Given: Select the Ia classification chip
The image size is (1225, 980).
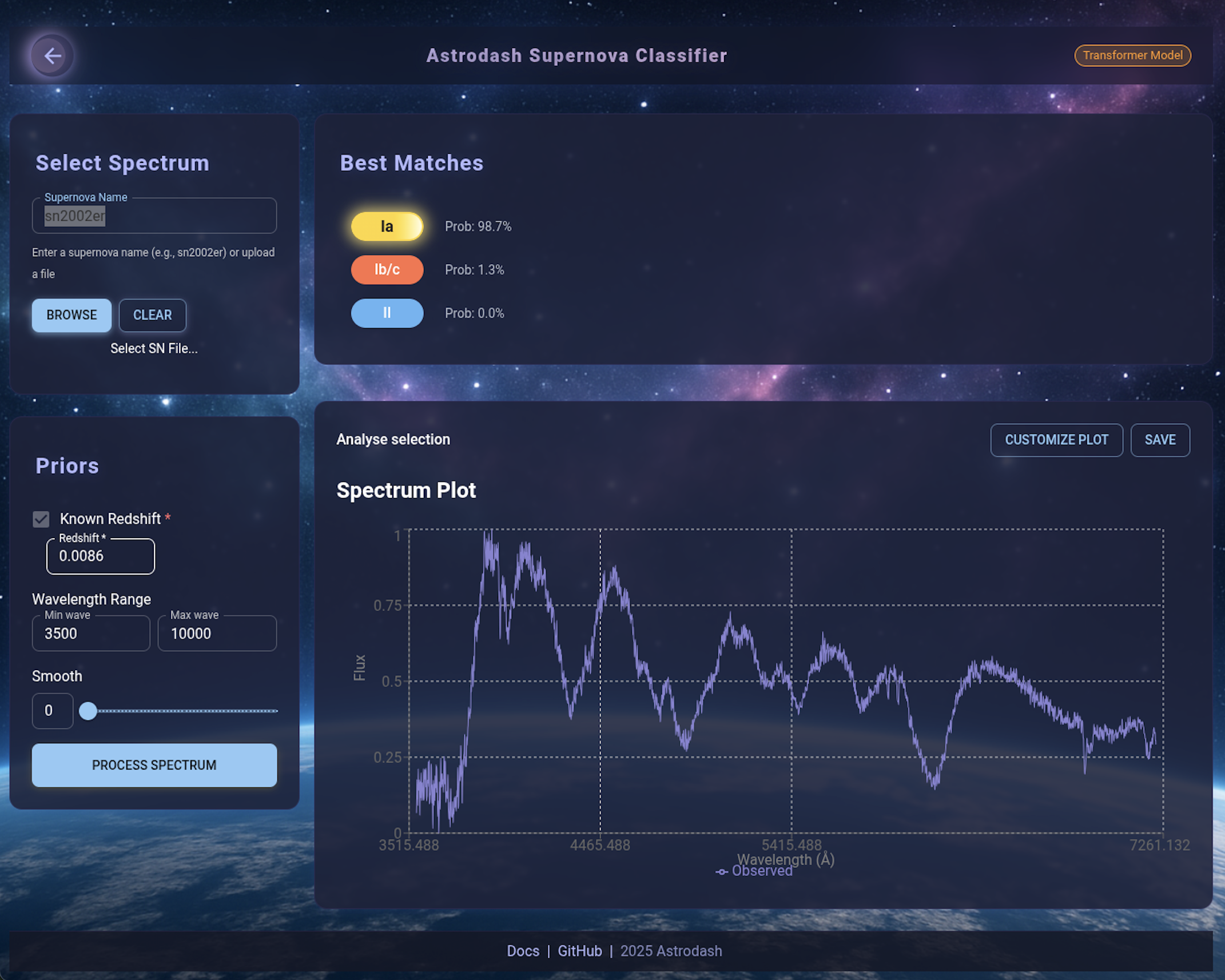Looking at the screenshot, I should pyautogui.click(x=387, y=226).
